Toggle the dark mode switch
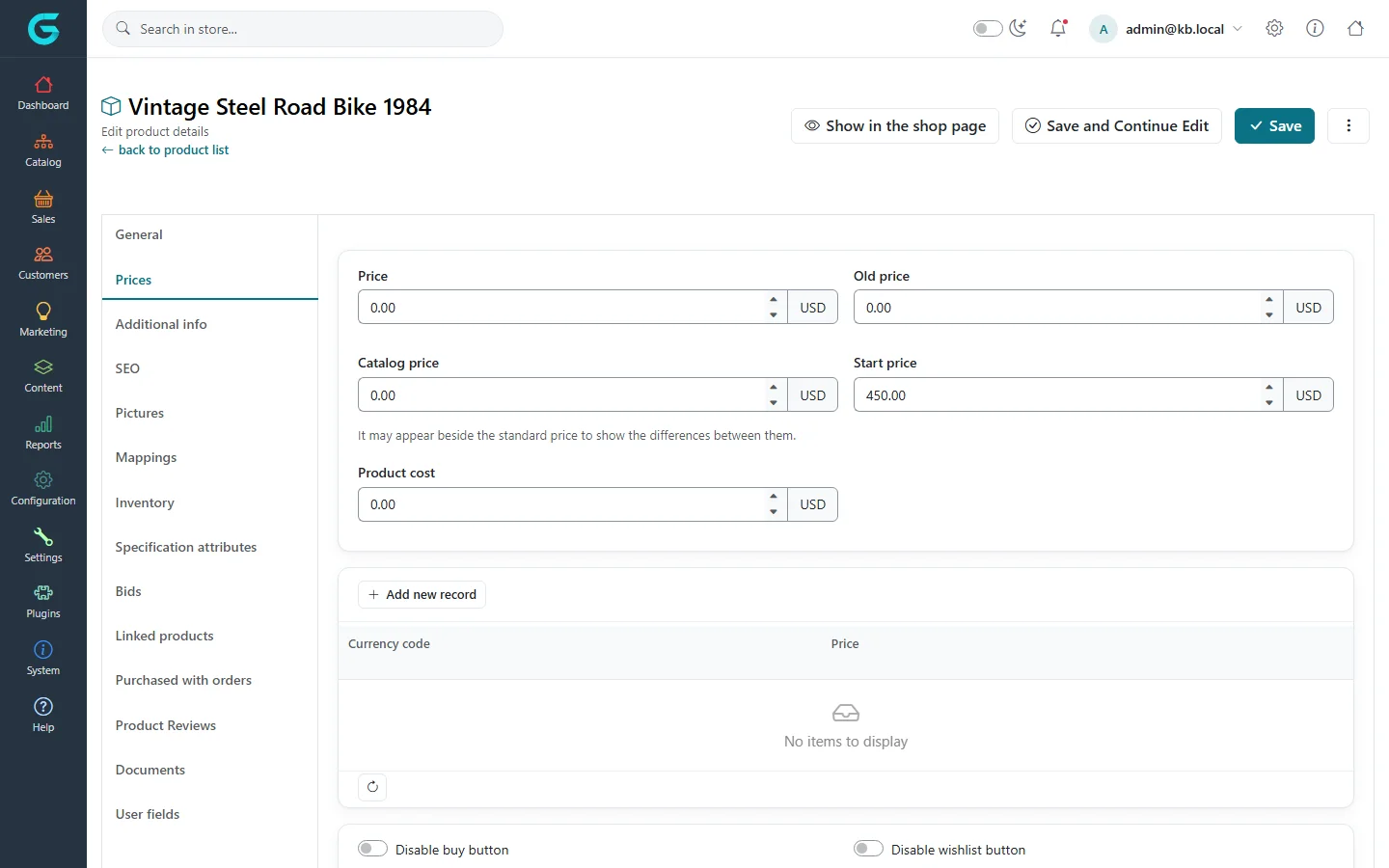The image size is (1389, 868). pyautogui.click(x=988, y=29)
